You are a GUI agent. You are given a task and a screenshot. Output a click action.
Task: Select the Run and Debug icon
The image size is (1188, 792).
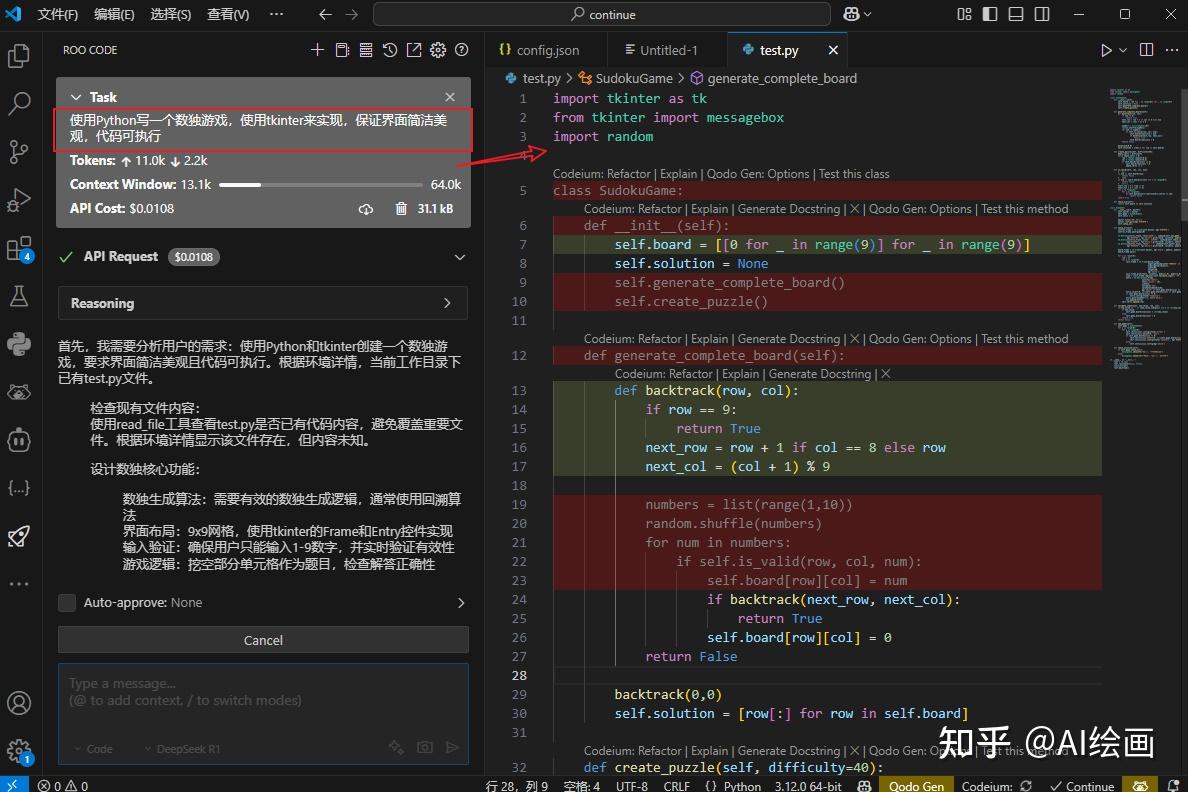(19, 200)
